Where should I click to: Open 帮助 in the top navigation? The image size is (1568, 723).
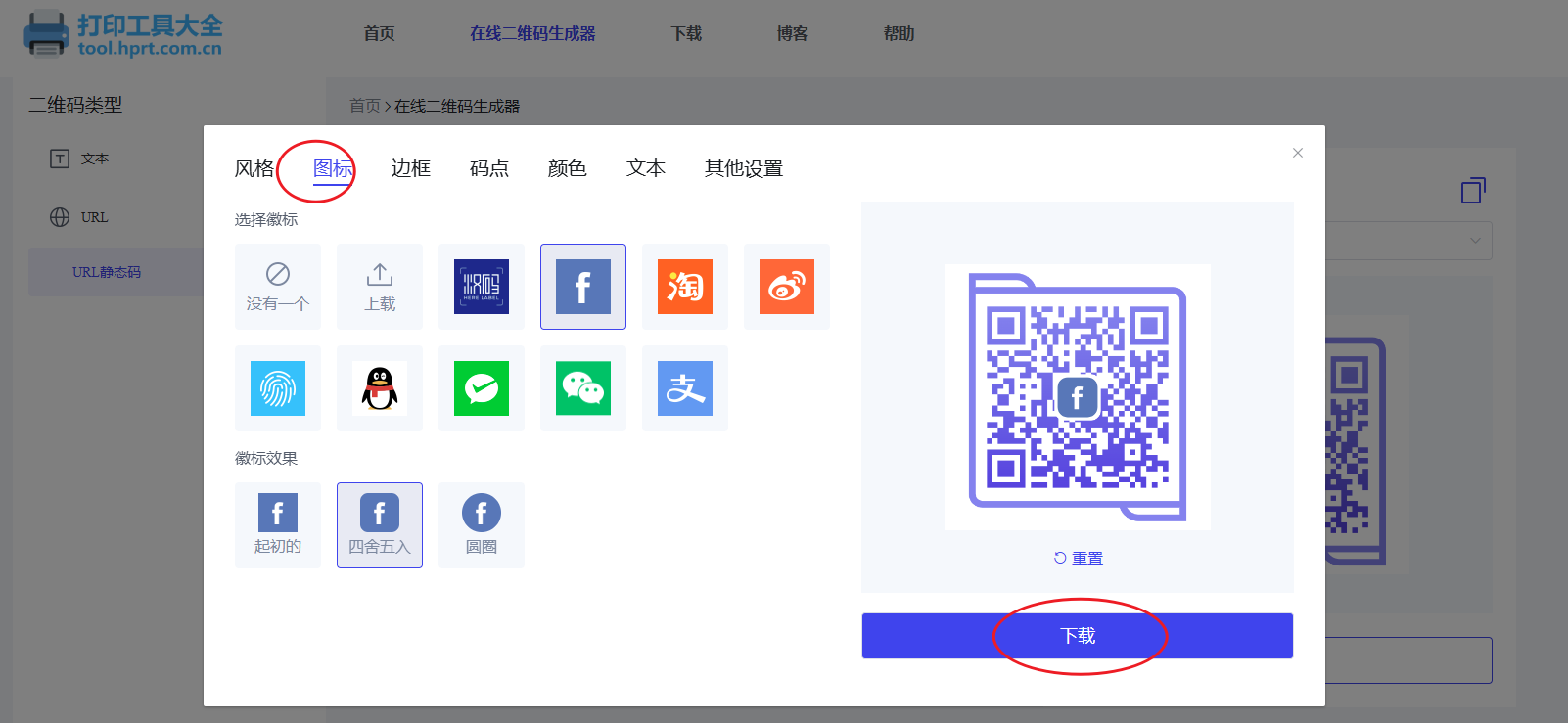899,34
